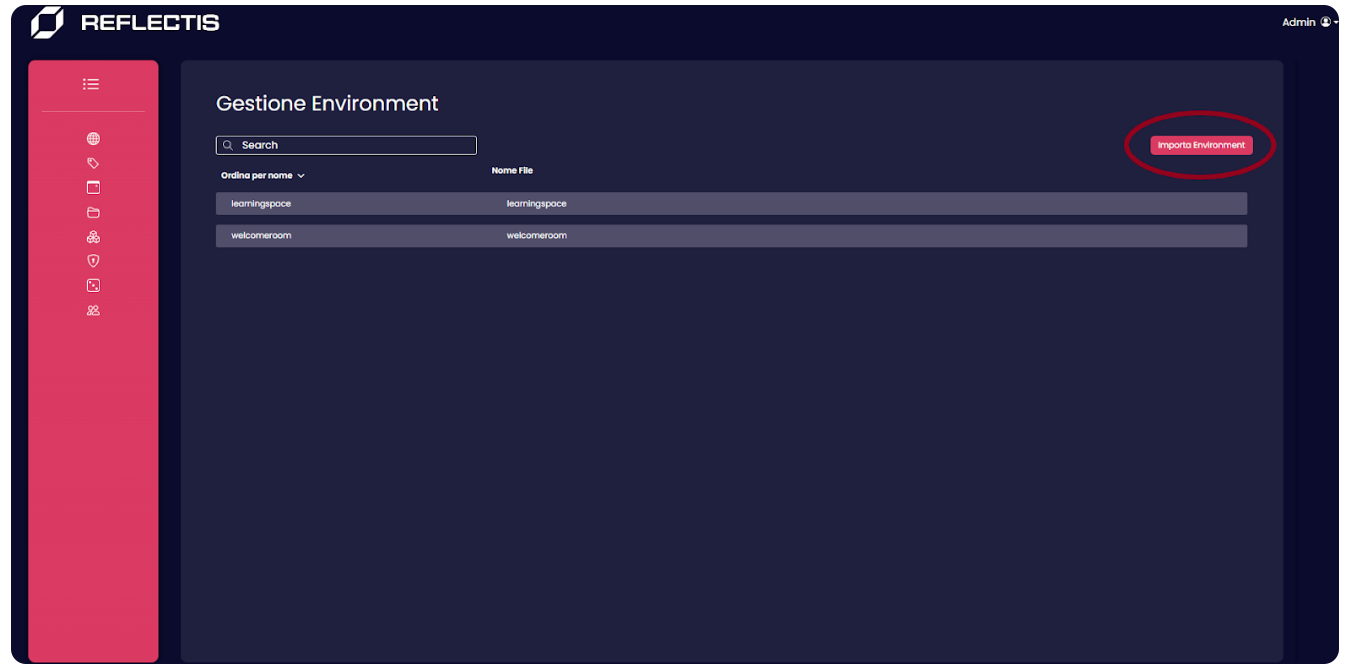The width and height of the screenshot is (1349, 669).
Task: Click the window panel sidebar icon
Action: click(x=93, y=187)
